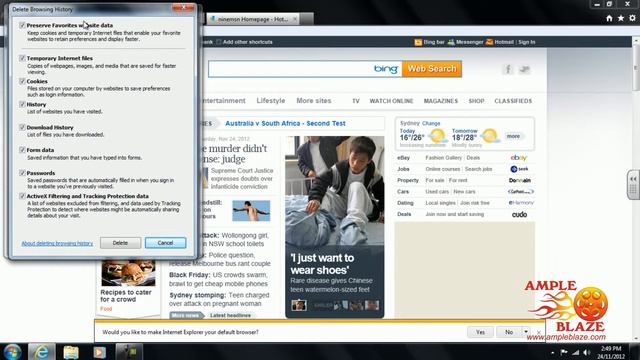
Task: Click Cancel in Delete Browsing History dialog
Action: [x=165, y=243]
